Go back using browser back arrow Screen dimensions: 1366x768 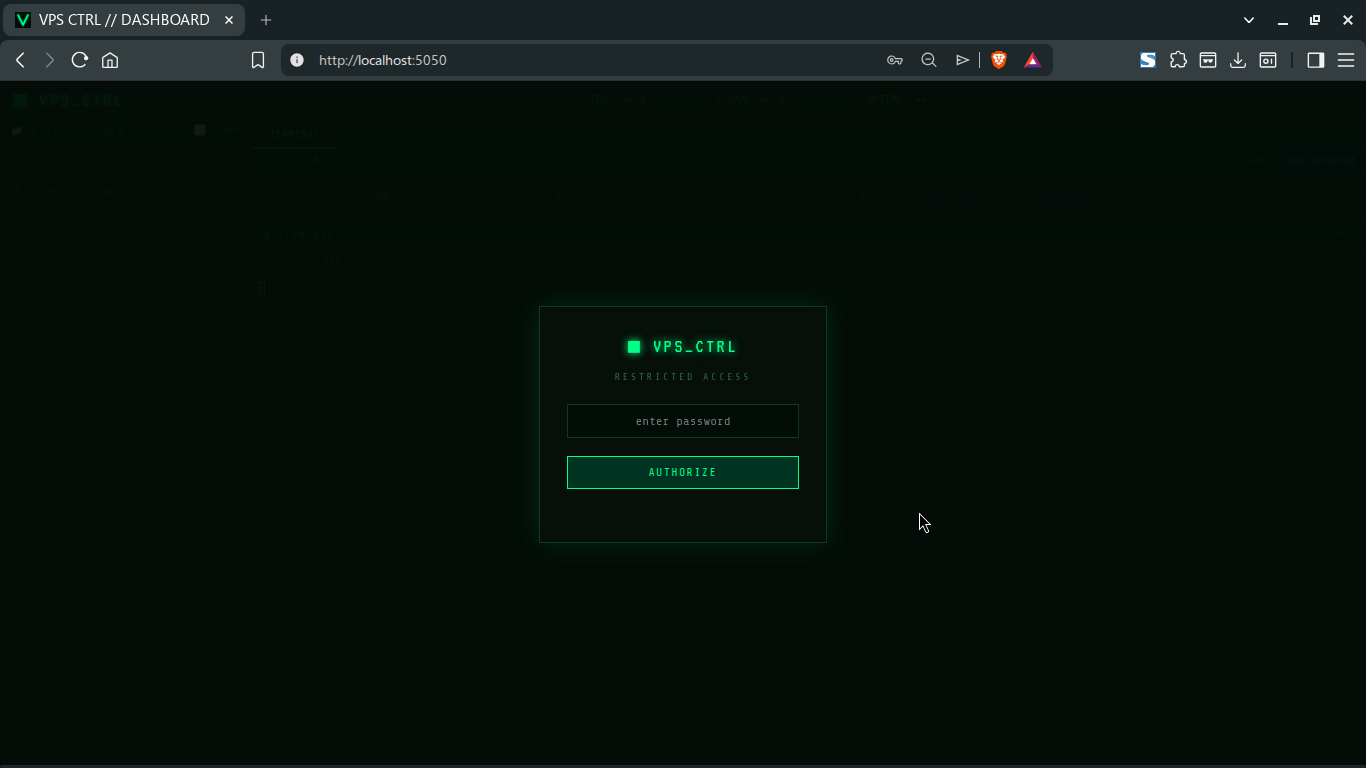click(20, 60)
